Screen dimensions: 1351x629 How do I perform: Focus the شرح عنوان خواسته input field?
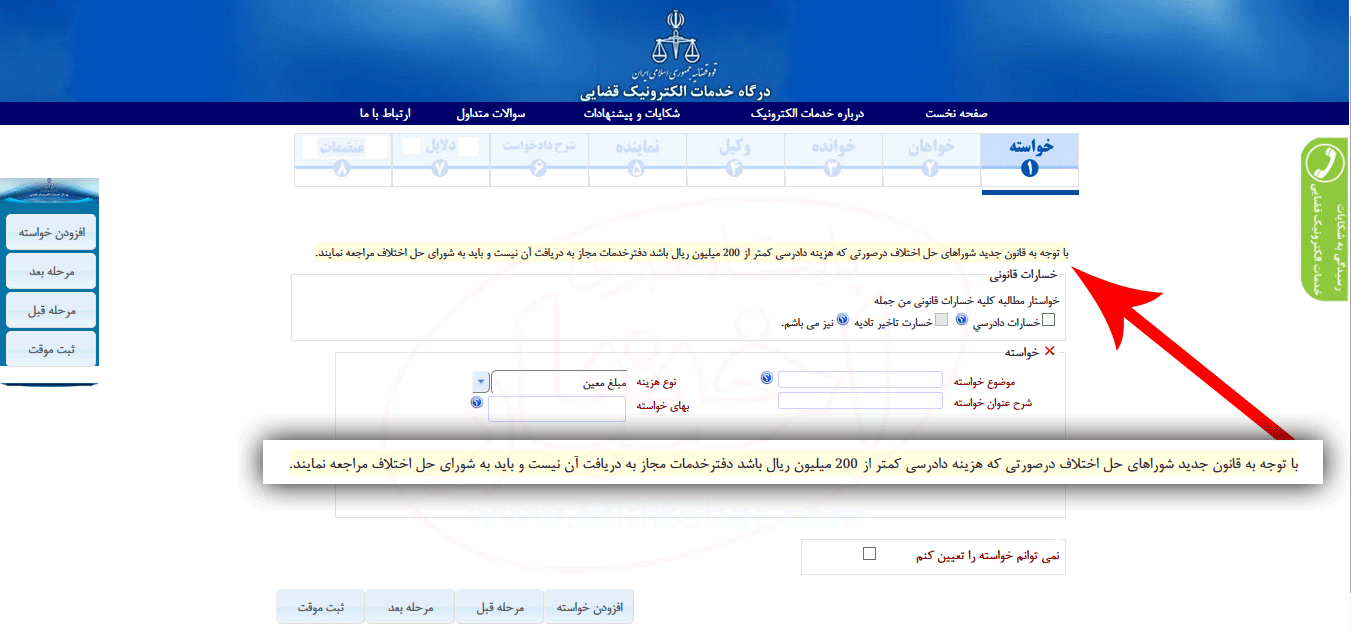860,401
